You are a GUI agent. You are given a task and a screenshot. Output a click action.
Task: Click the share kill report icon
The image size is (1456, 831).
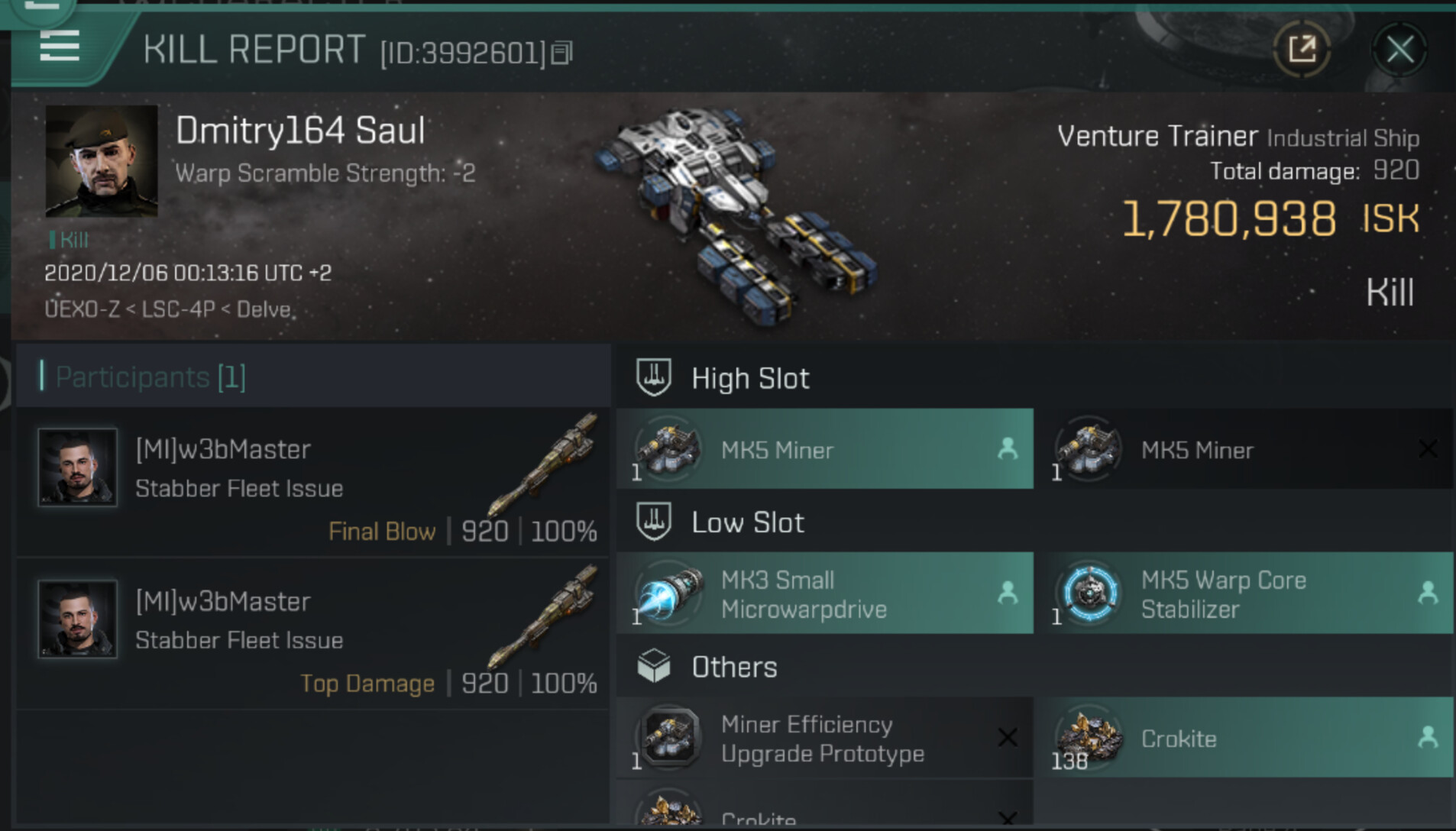[1302, 50]
